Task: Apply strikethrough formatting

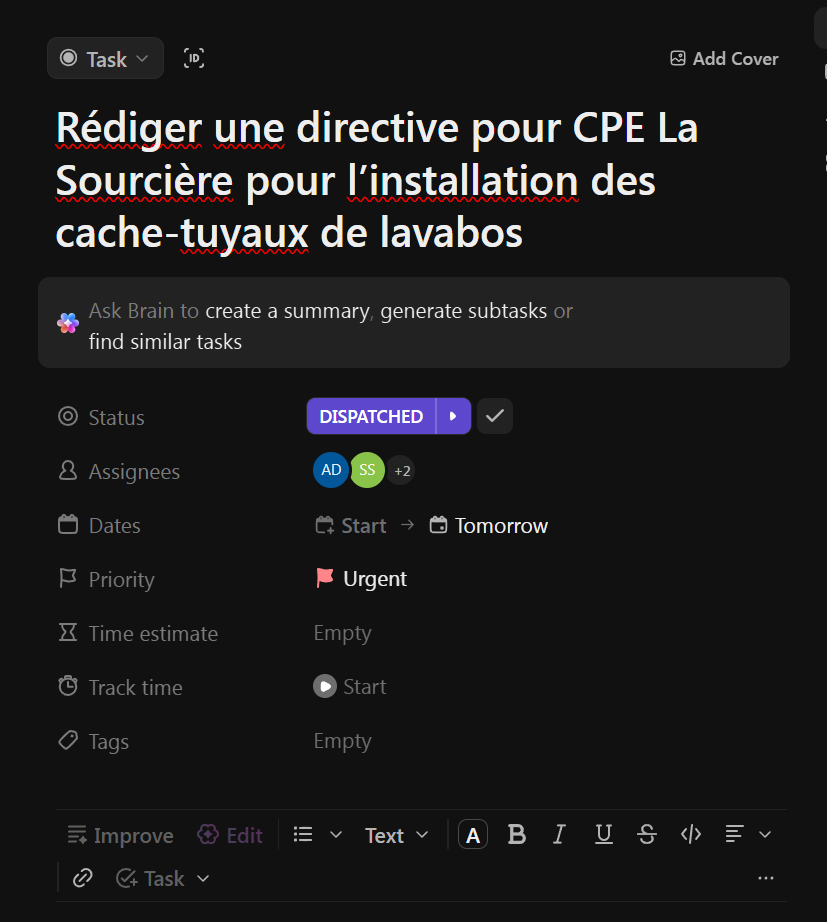Action: (647, 834)
